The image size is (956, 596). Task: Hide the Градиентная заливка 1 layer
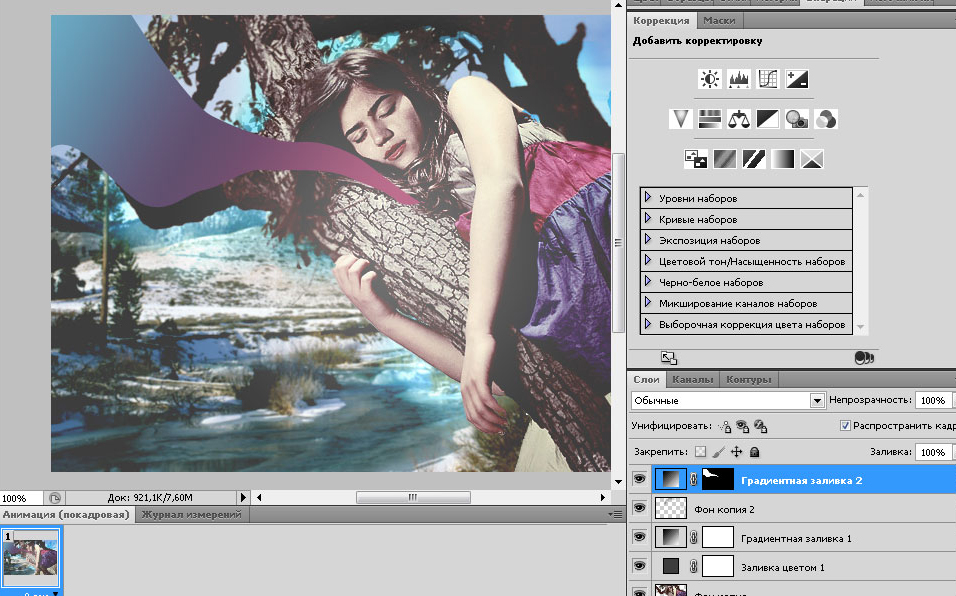tap(639, 537)
